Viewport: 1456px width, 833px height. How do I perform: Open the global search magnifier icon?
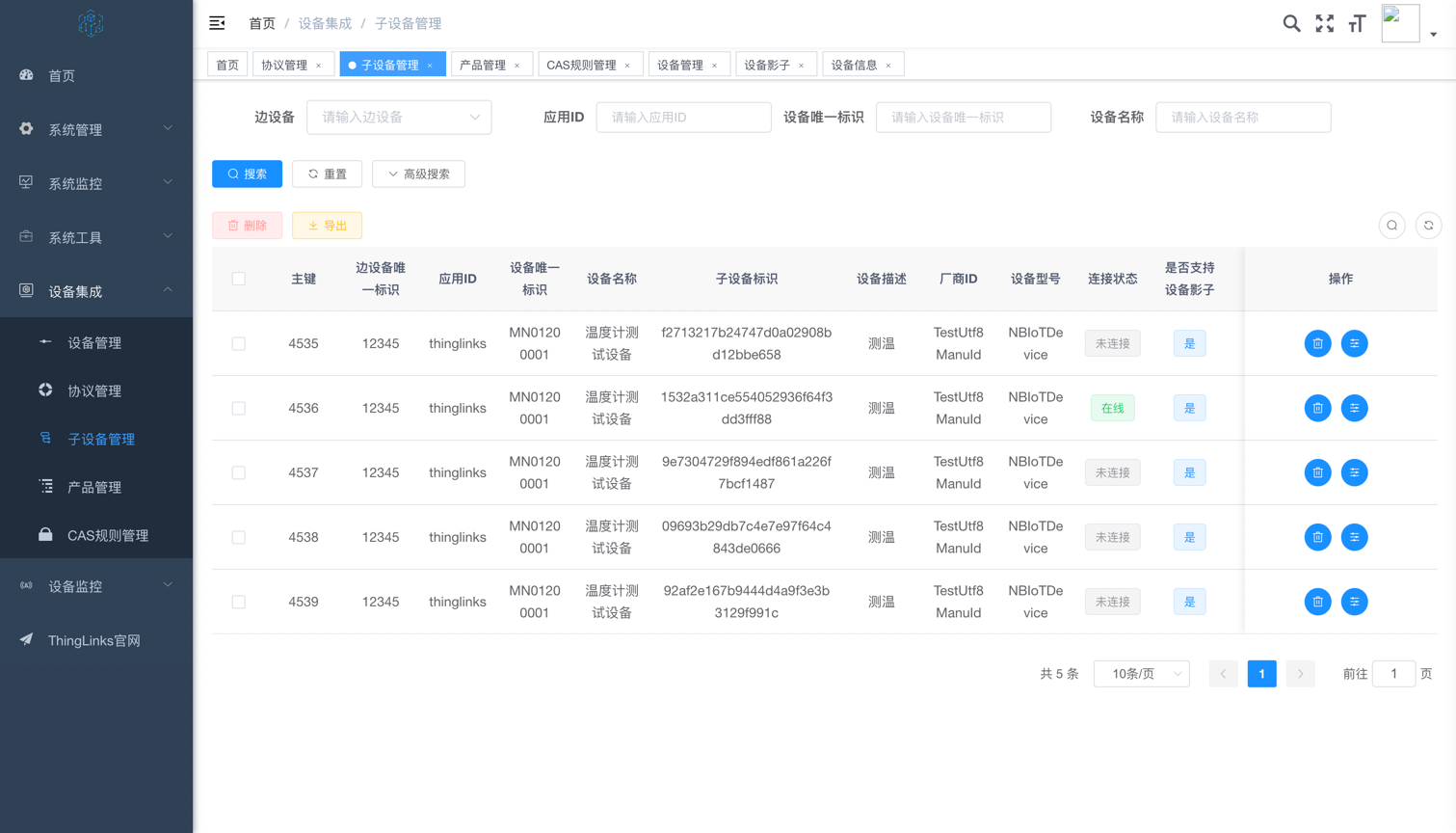click(1291, 22)
